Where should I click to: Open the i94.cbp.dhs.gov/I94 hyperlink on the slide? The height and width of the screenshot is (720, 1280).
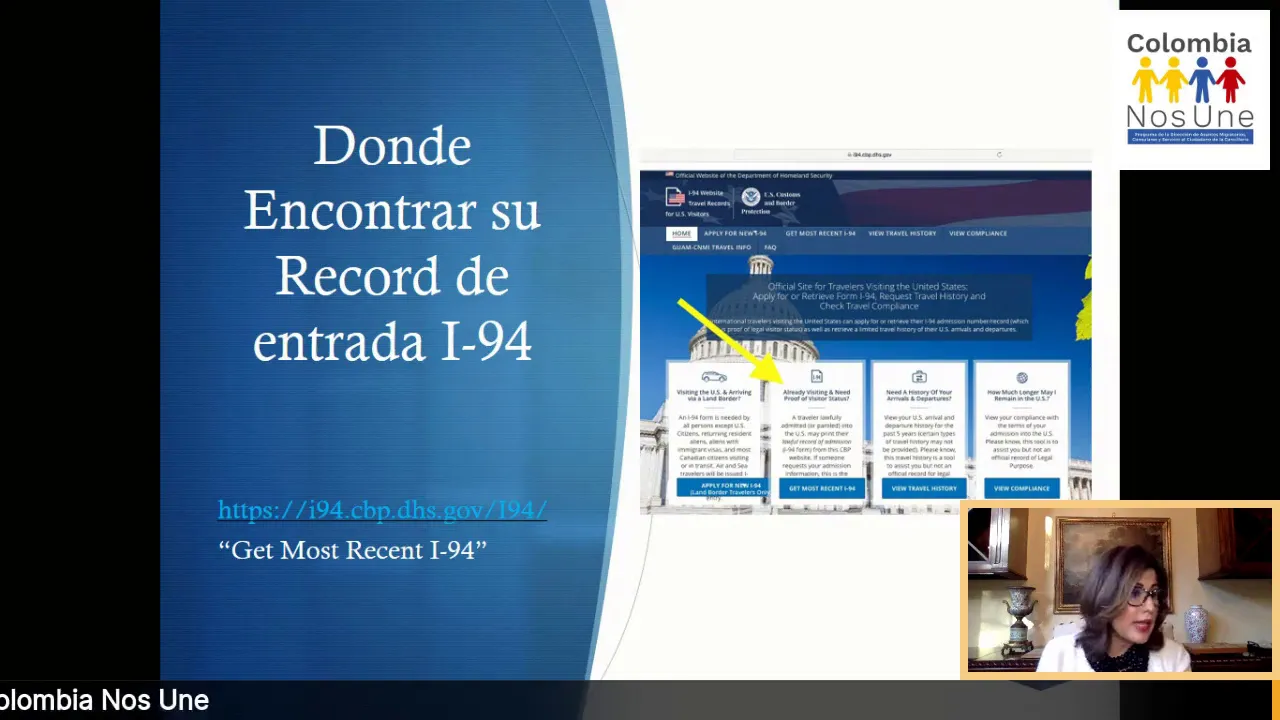[x=382, y=510]
